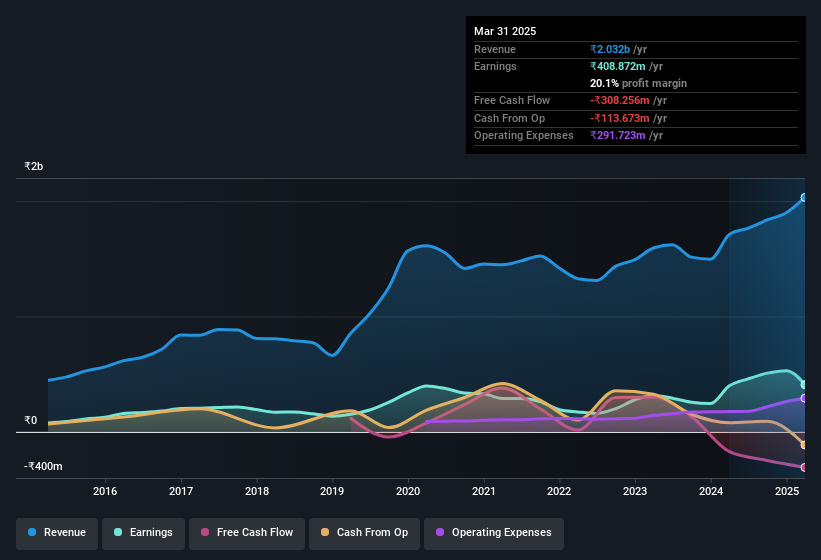
Task: Click the teal Earnings legend dot
Action: (x=118, y=532)
